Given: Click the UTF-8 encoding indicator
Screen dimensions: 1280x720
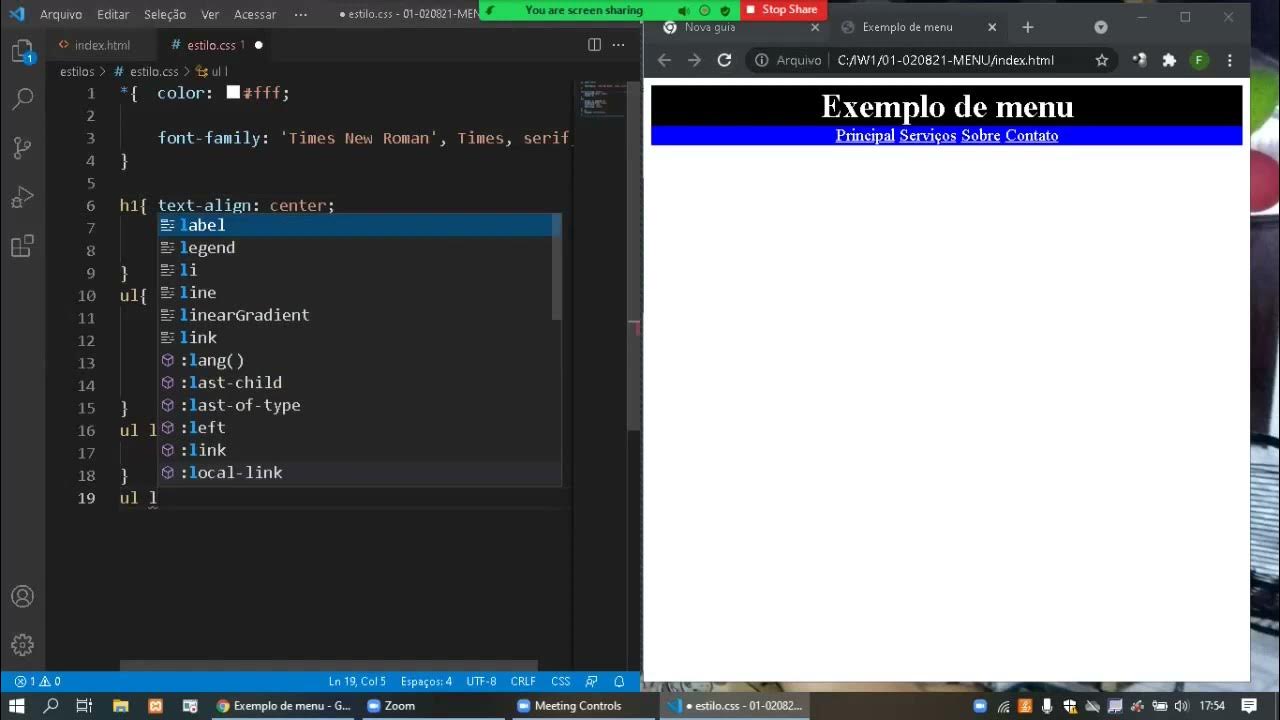Looking at the screenshot, I should [x=481, y=681].
